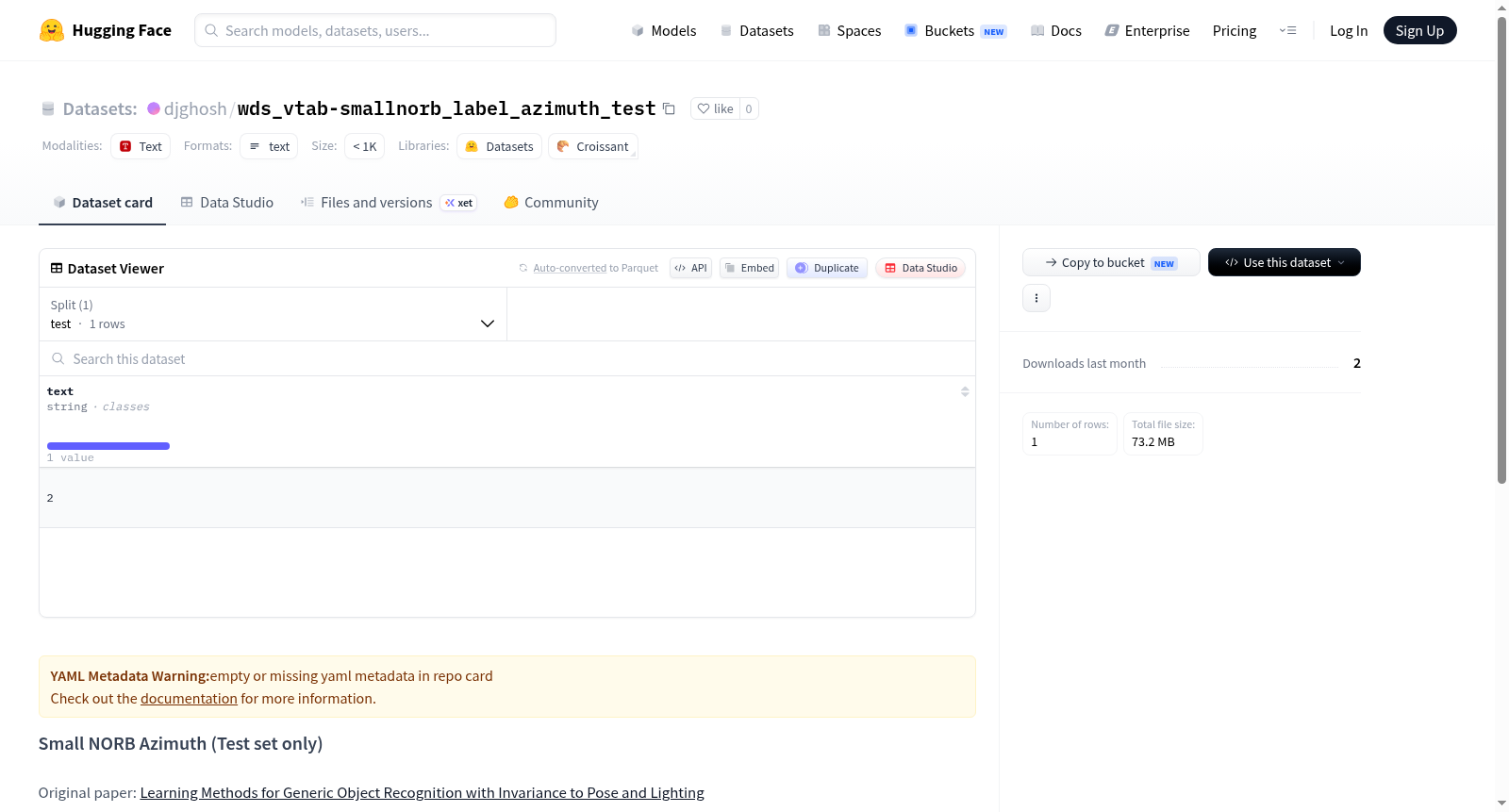This screenshot has width=1509, height=812.
Task: Open the Use this dataset dropdown
Action: (x=1284, y=262)
